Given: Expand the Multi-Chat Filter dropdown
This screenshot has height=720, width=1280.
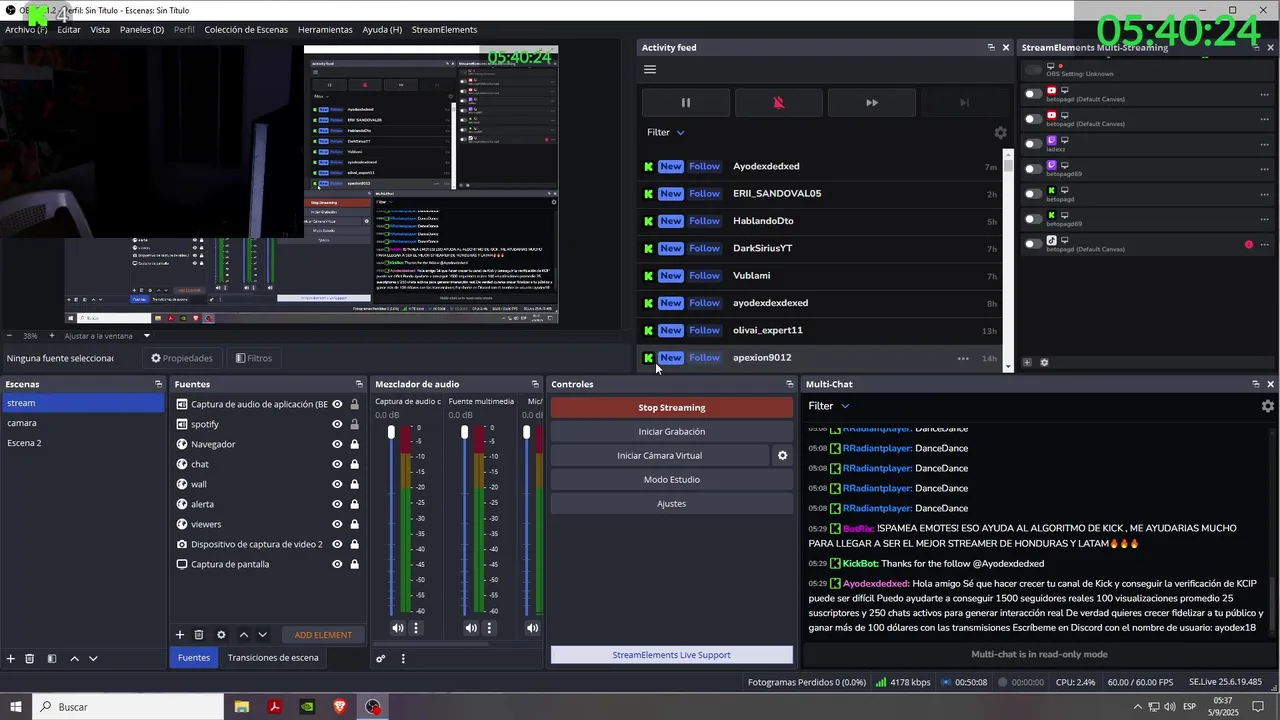Looking at the screenshot, I should (x=829, y=406).
